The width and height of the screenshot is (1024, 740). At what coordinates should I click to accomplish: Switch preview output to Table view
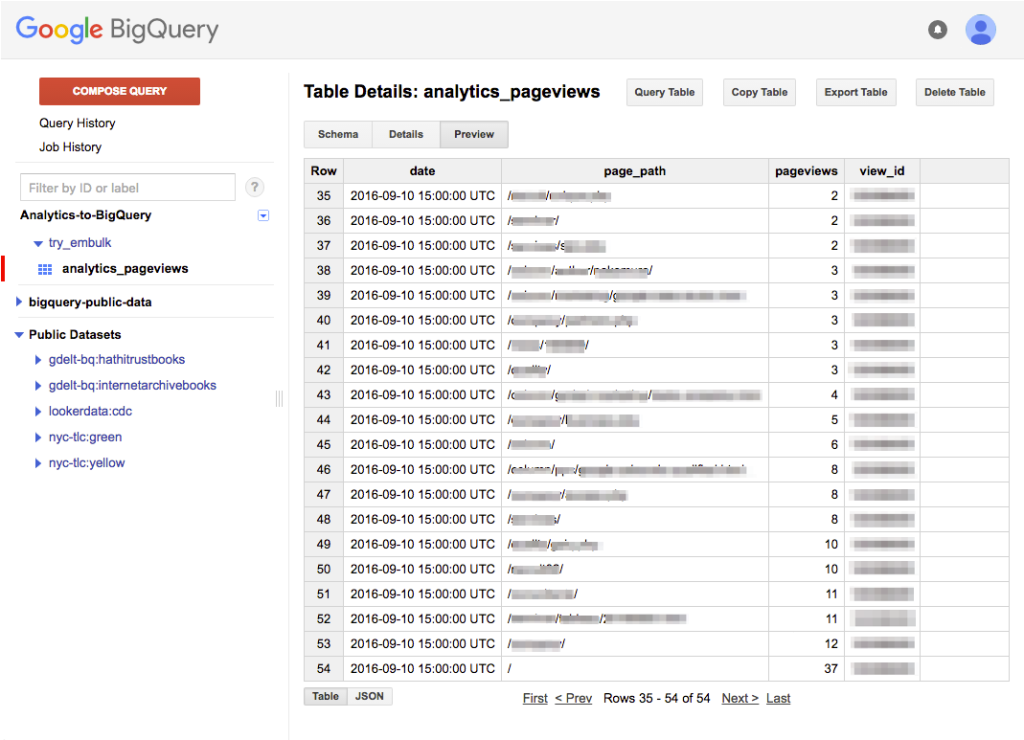[x=325, y=696]
